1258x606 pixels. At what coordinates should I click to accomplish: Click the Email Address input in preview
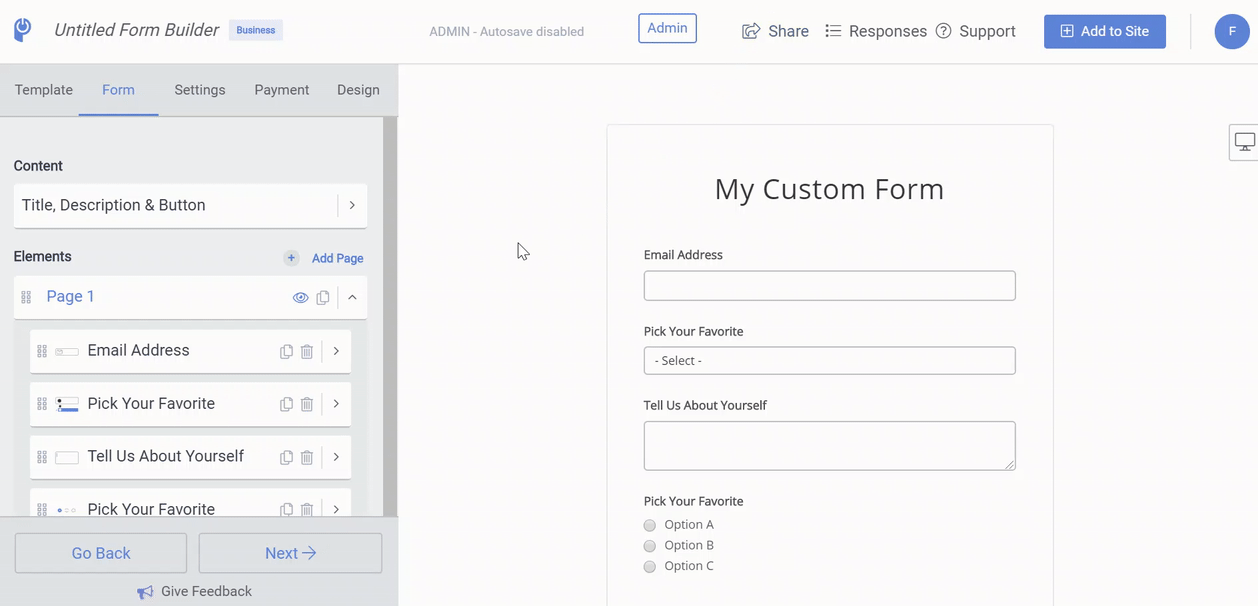pyautogui.click(x=830, y=285)
